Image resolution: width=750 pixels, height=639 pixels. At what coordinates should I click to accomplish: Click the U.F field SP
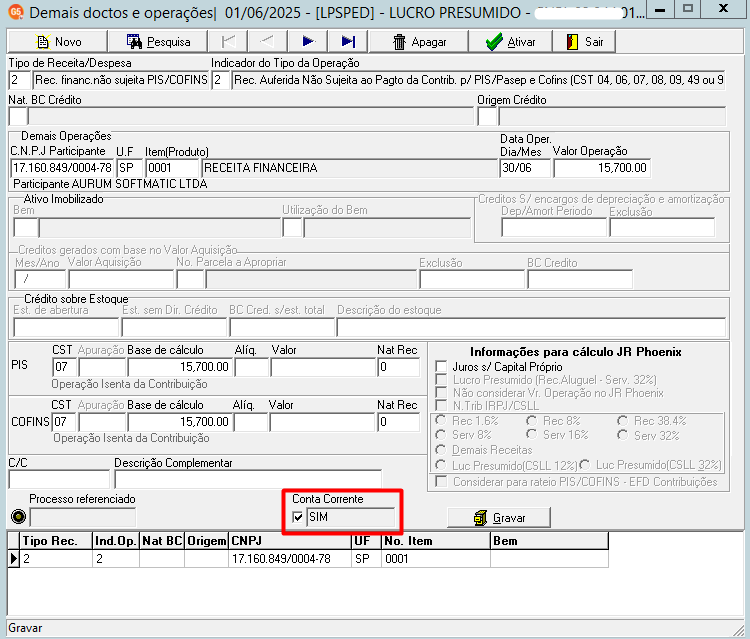[x=130, y=168]
